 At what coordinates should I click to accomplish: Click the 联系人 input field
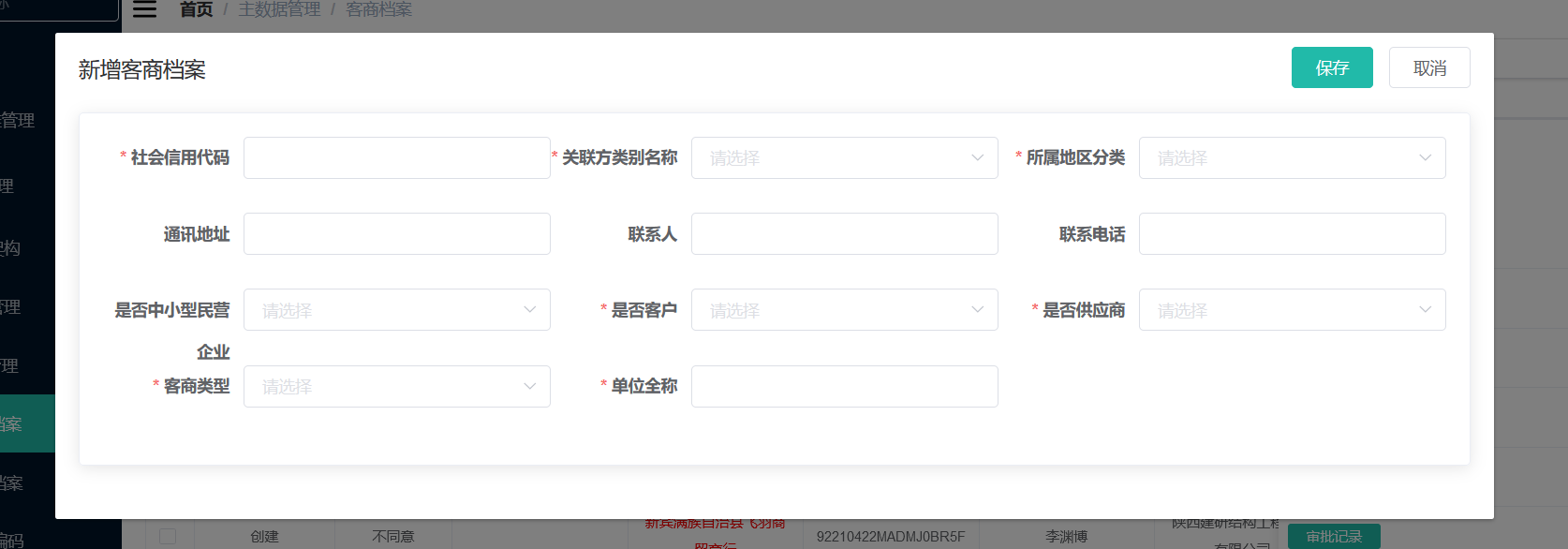[843, 233]
